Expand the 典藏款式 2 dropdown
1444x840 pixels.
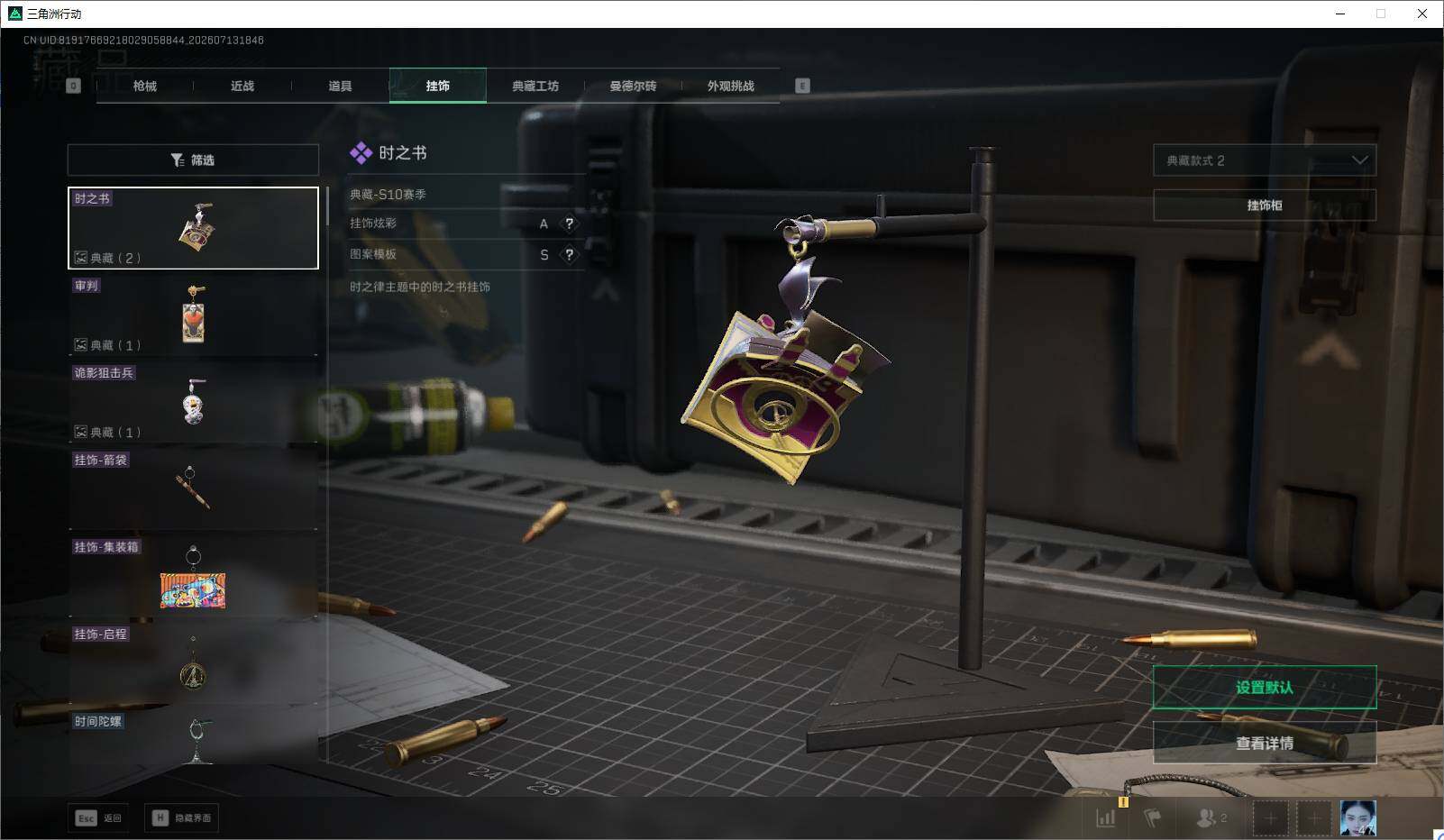click(x=1265, y=160)
